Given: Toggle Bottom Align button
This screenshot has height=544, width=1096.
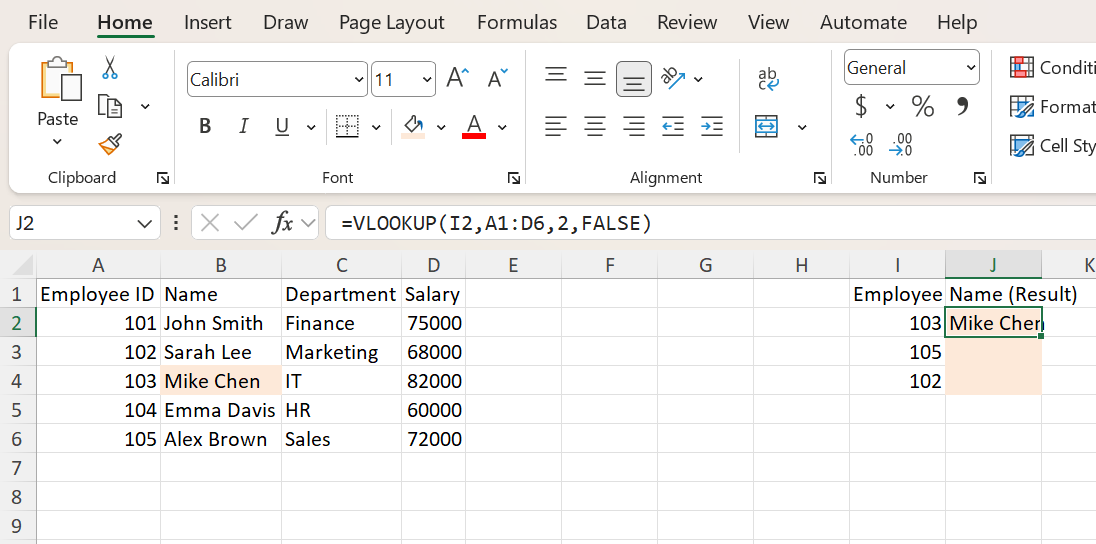Looking at the screenshot, I should 633,78.
